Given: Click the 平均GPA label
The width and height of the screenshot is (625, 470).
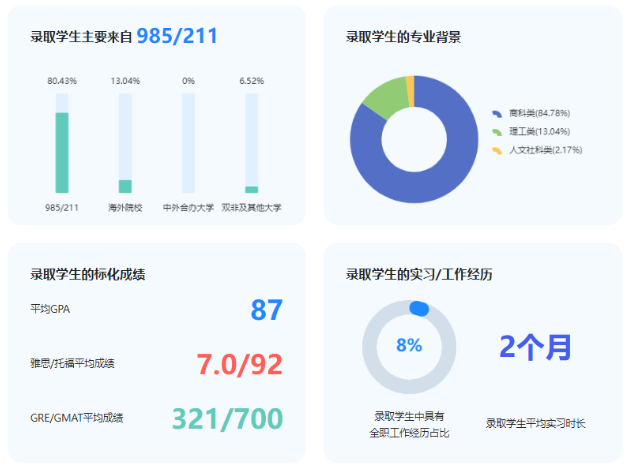Looking at the screenshot, I should pos(50,309).
